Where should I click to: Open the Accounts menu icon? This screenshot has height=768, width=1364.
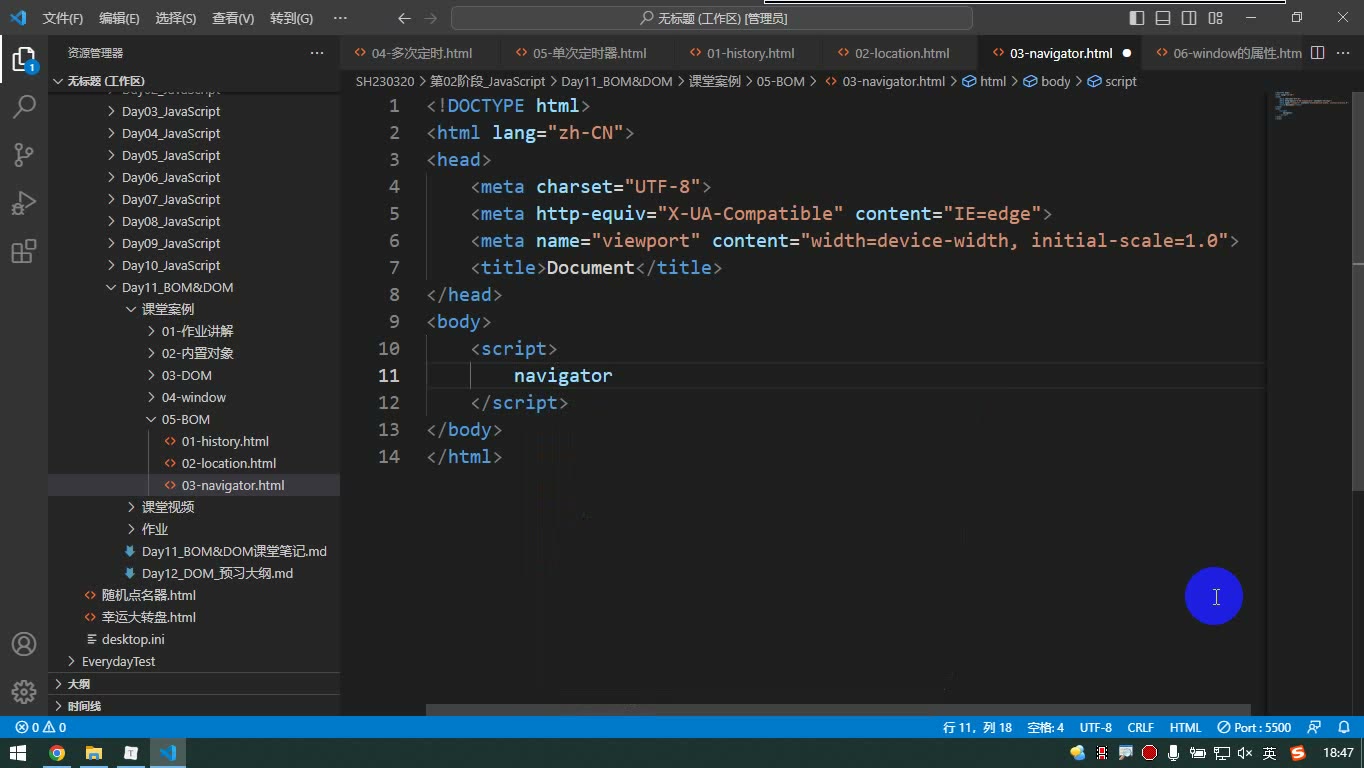tap(24, 644)
